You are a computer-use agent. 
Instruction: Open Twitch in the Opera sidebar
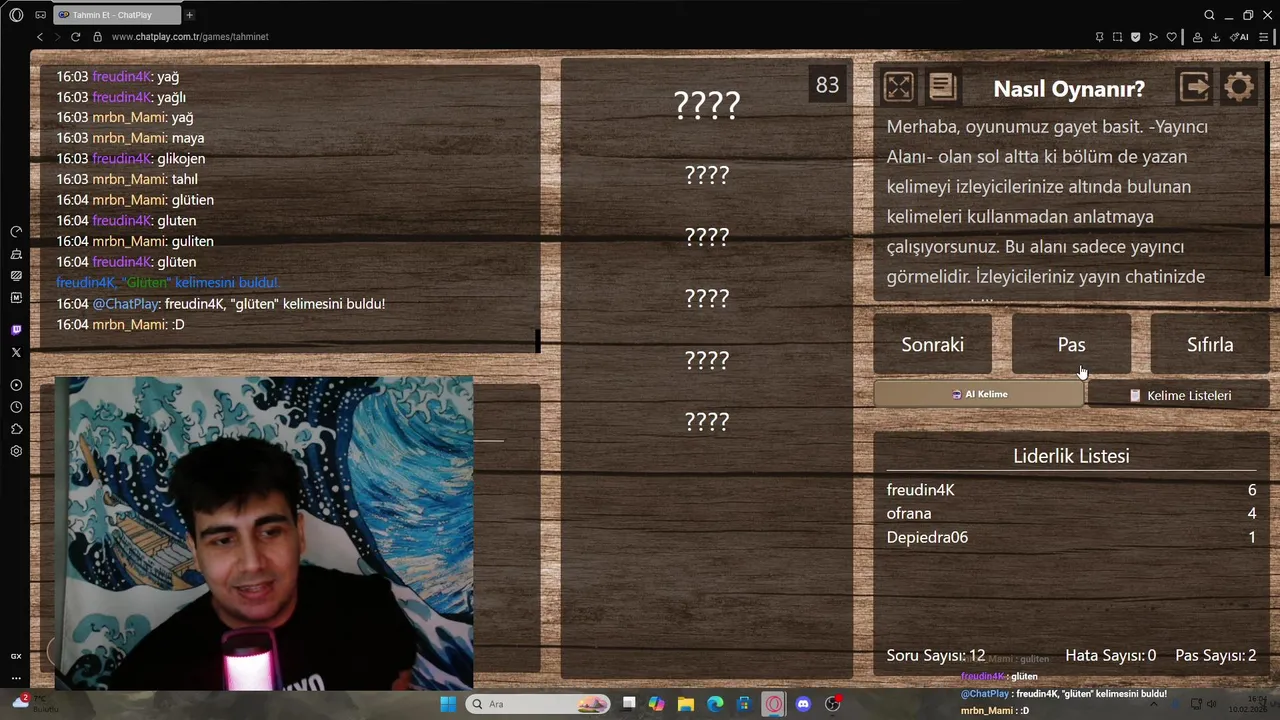point(16,330)
